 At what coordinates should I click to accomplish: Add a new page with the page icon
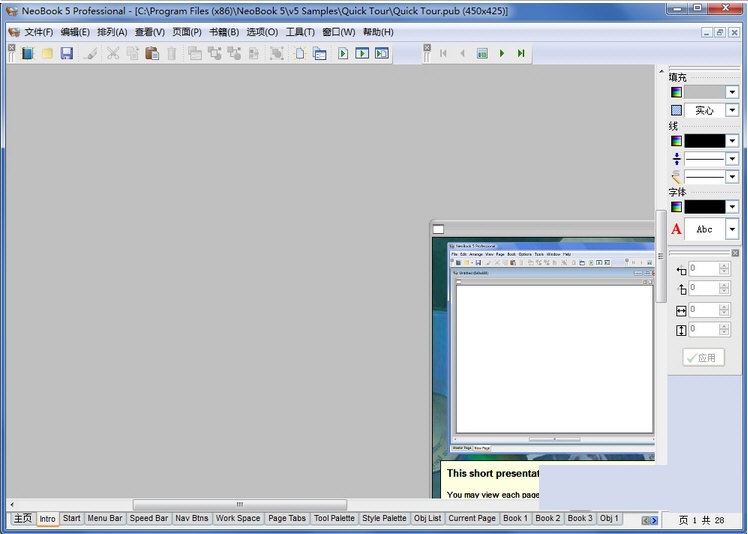(300, 53)
